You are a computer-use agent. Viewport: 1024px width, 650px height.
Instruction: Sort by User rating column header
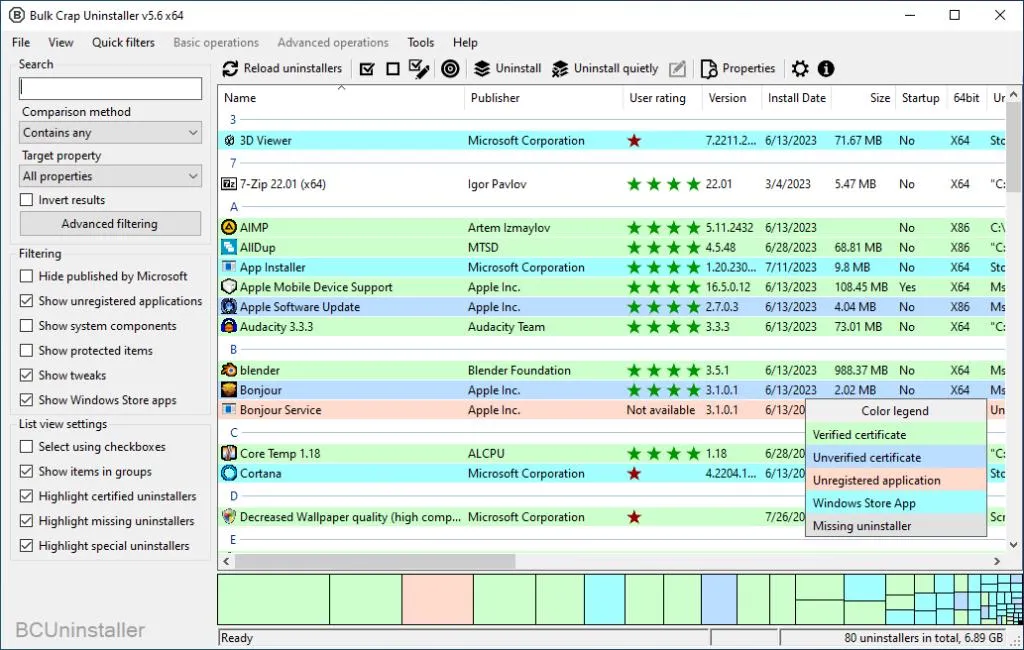coord(662,98)
